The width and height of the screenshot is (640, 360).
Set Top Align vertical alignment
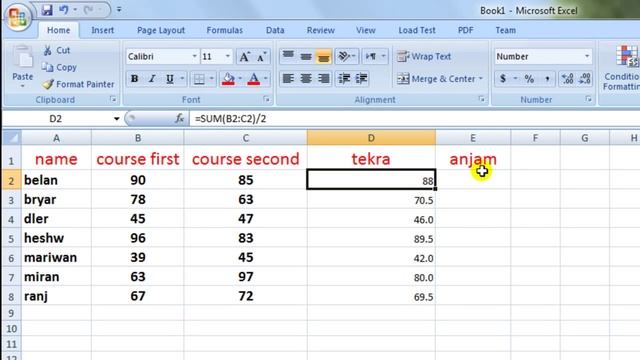coord(288,57)
